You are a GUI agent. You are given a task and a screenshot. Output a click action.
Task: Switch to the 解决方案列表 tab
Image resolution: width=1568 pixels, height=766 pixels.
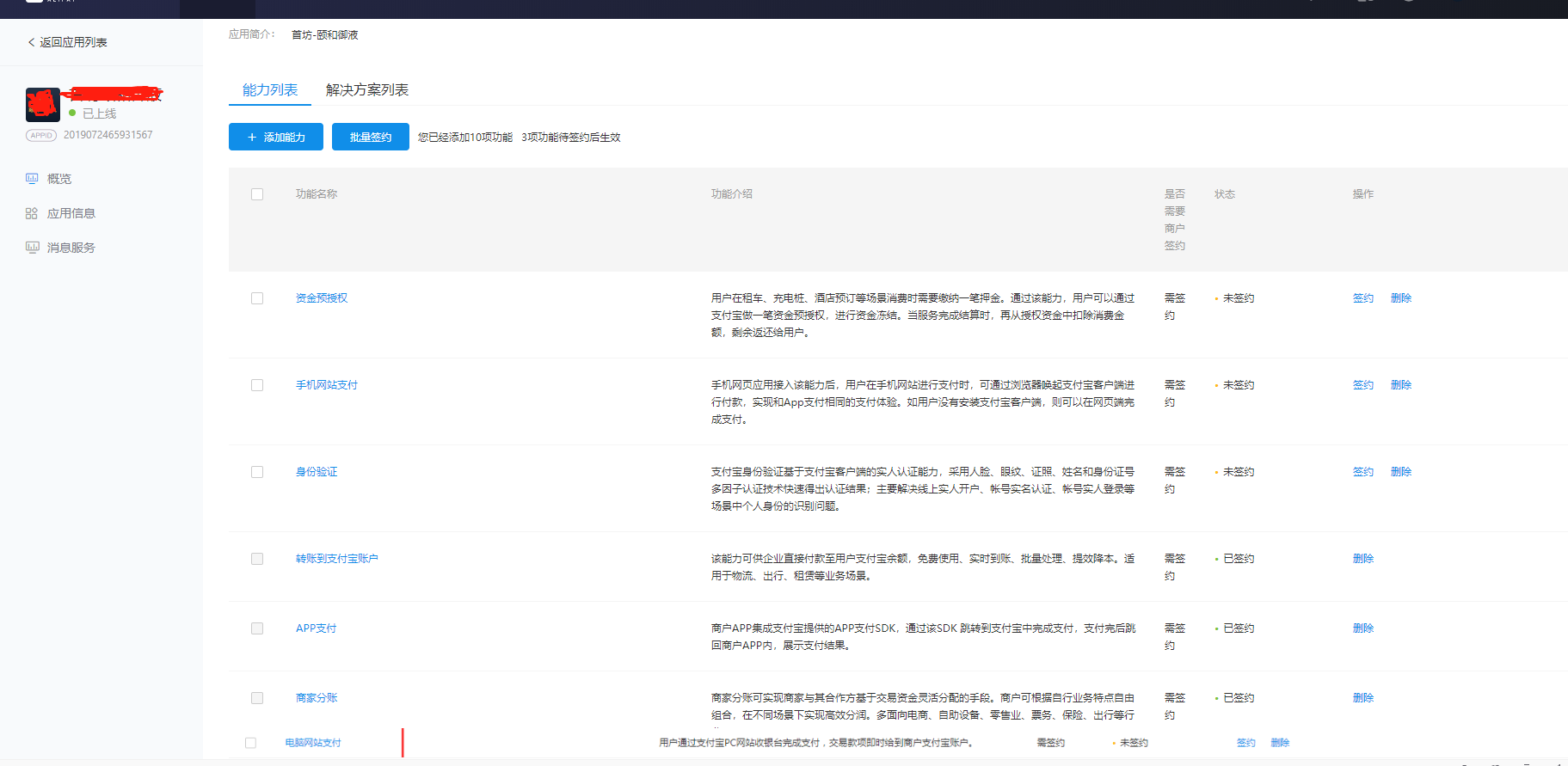click(x=367, y=89)
